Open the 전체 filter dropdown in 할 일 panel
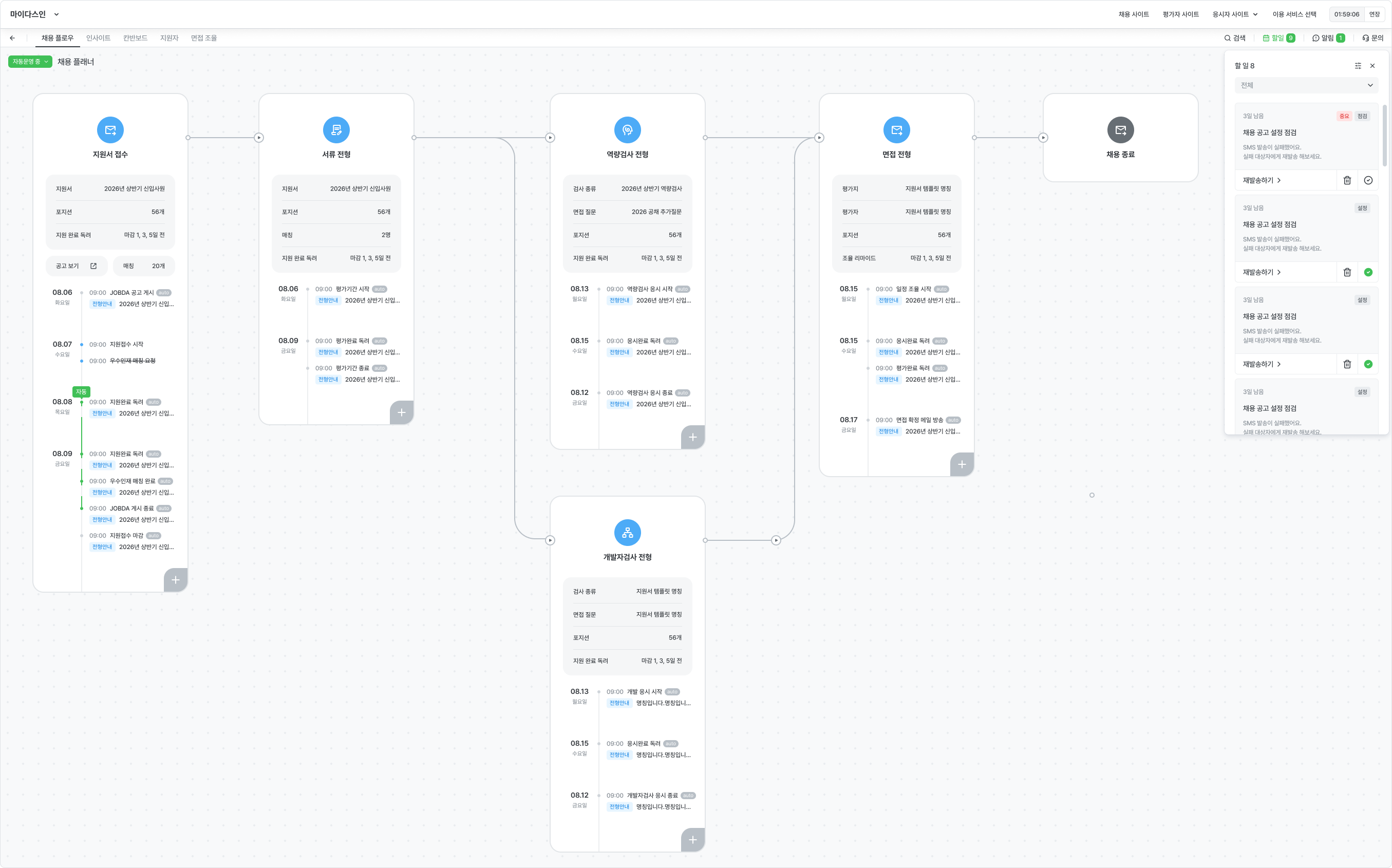 tap(1306, 85)
